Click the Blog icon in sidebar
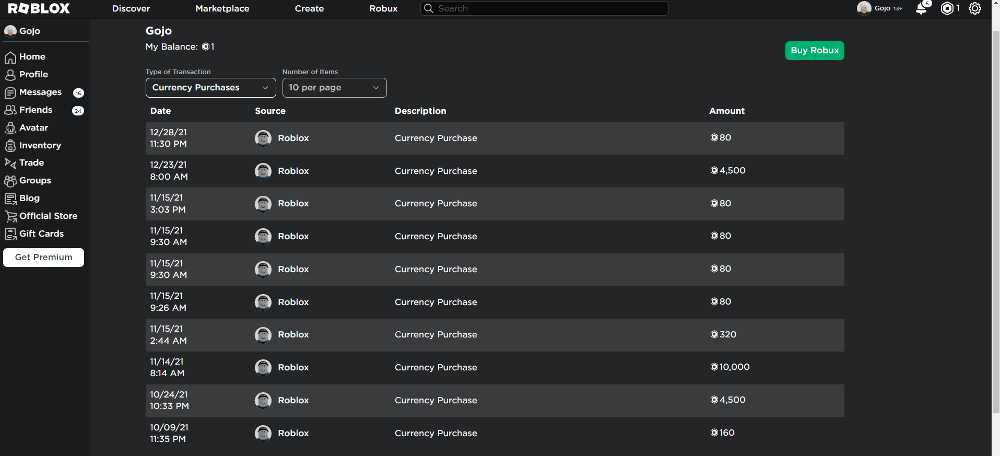Screen dimensions: 1000x456 (x=10, y=198)
